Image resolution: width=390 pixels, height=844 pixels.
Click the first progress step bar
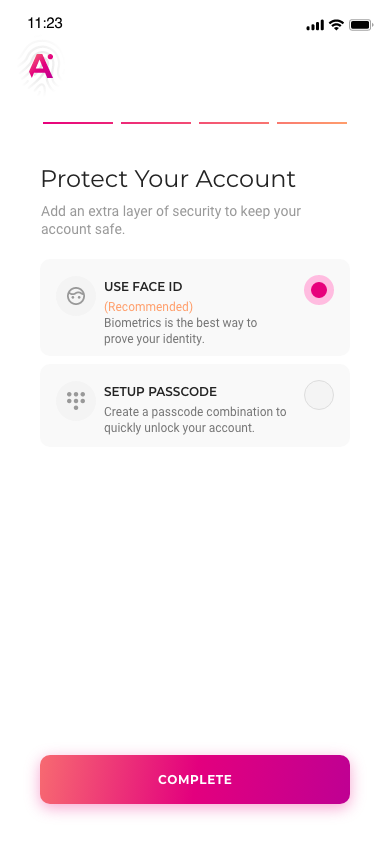pos(78,123)
